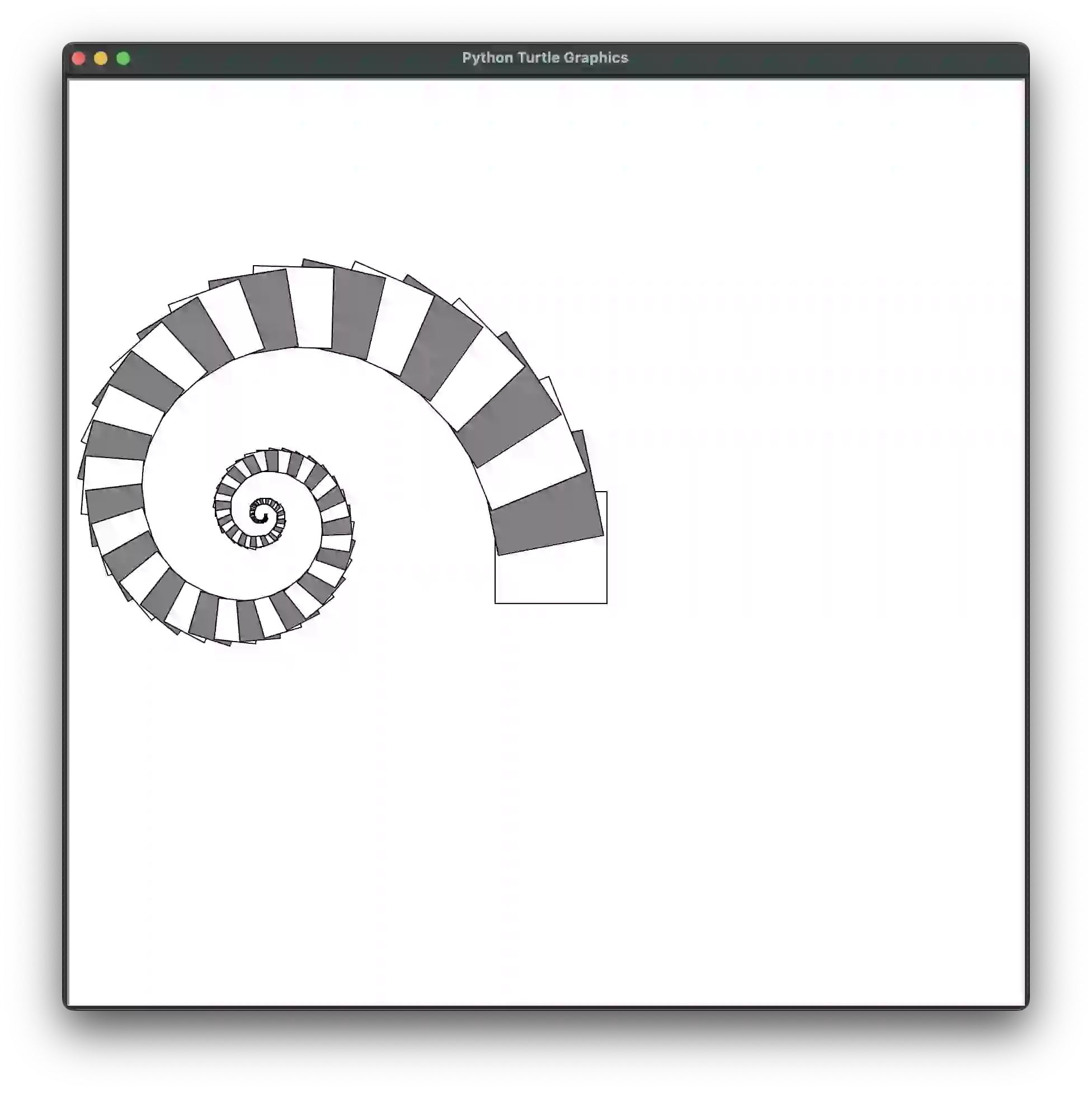Click title bar between green button and title

[x=294, y=58]
